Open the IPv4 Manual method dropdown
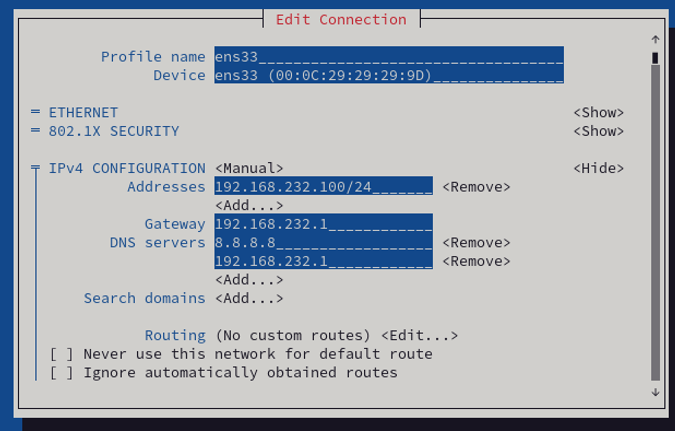The height and width of the screenshot is (431, 675). [x=249, y=169]
